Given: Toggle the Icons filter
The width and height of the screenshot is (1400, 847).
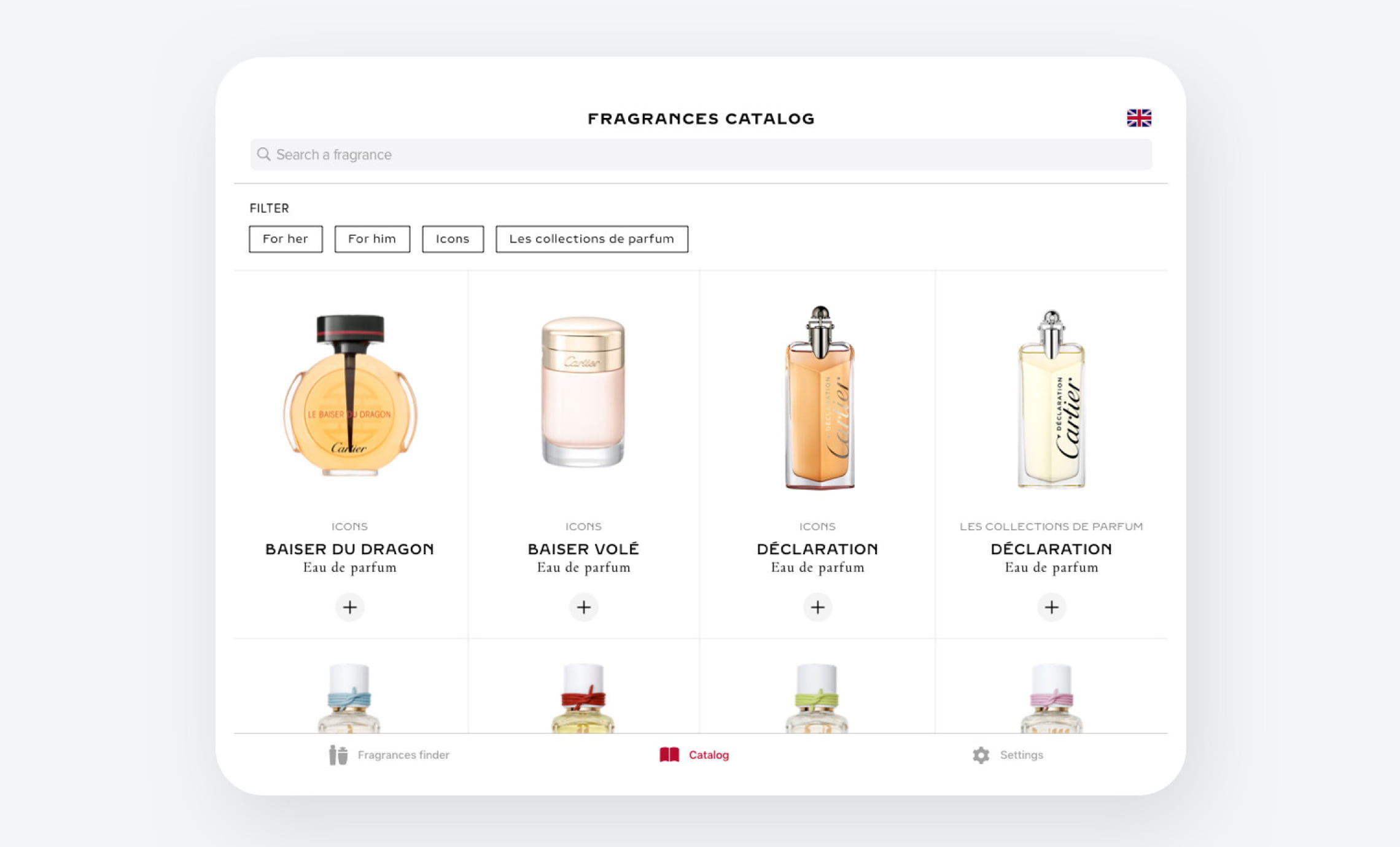Looking at the screenshot, I should click(453, 239).
